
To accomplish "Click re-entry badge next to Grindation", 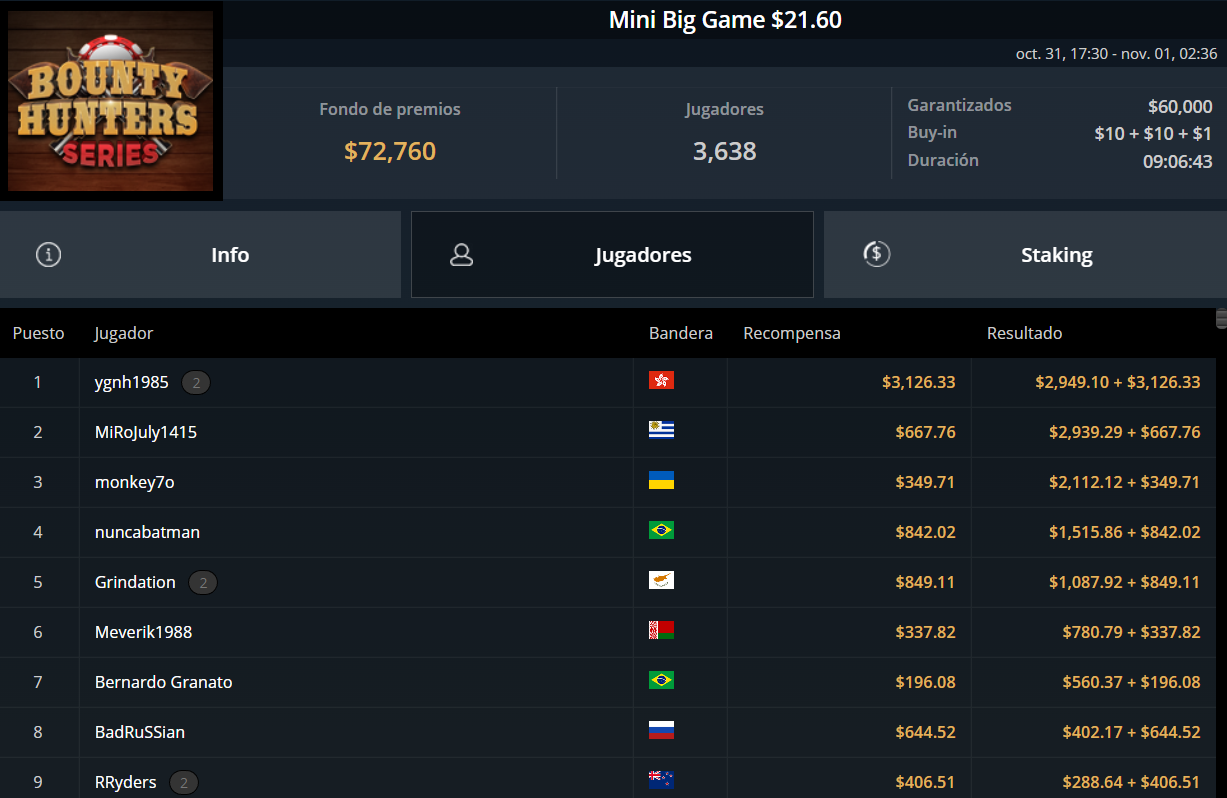I will pyautogui.click(x=203, y=582).
